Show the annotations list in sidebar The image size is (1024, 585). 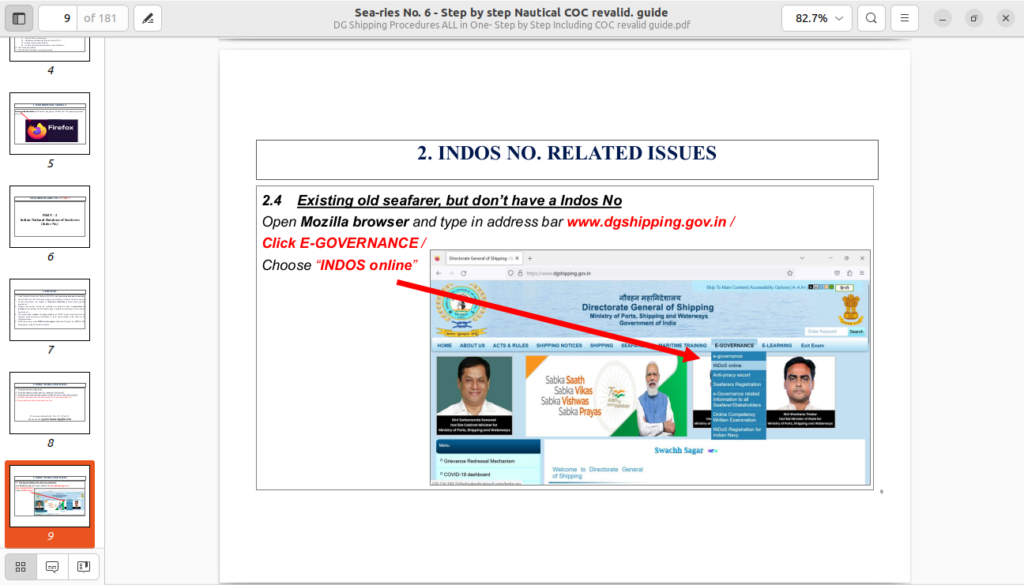[x=52, y=566]
